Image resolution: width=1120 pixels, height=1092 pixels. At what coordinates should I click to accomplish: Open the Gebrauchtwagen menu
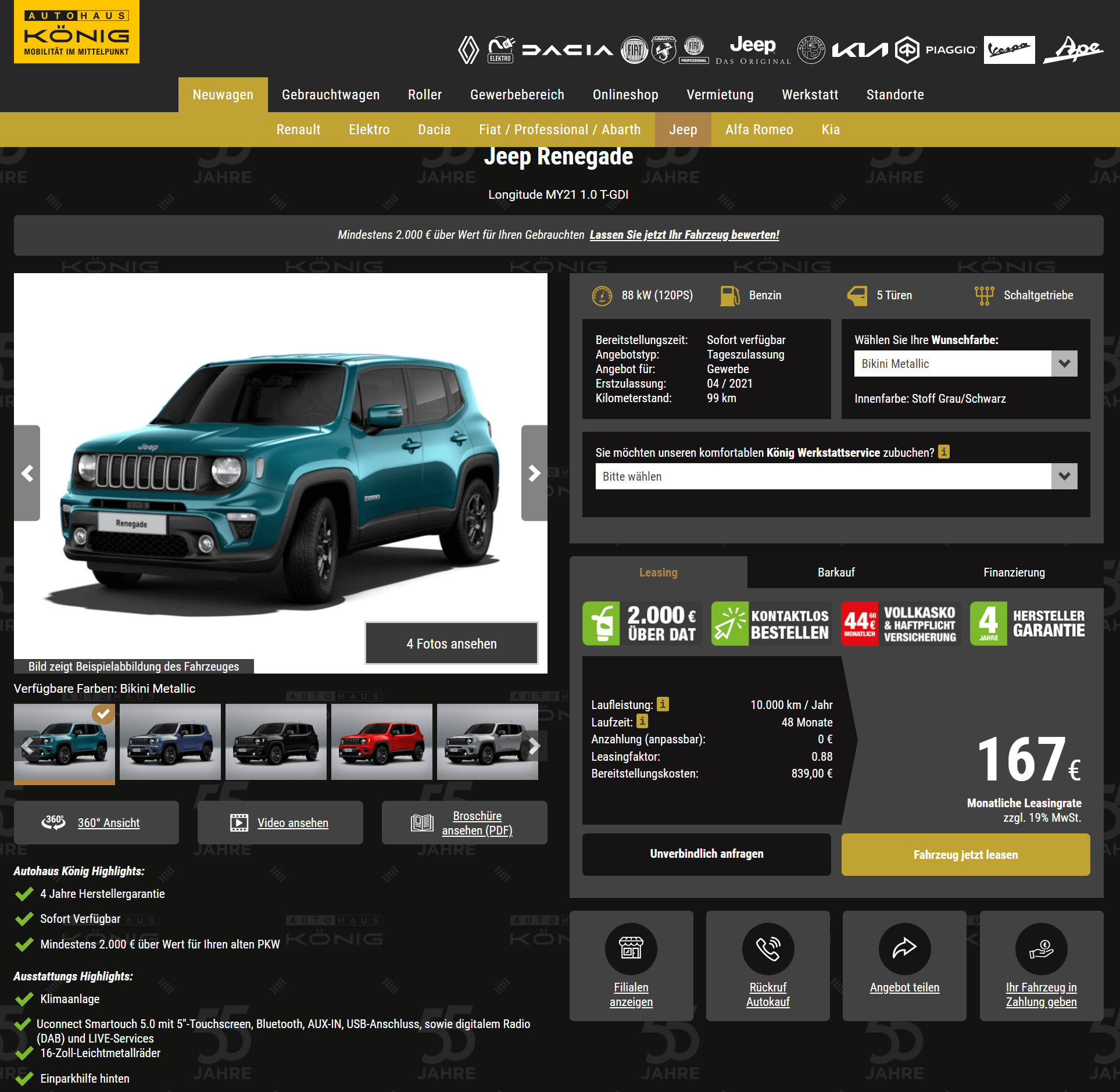click(x=331, y=95)
